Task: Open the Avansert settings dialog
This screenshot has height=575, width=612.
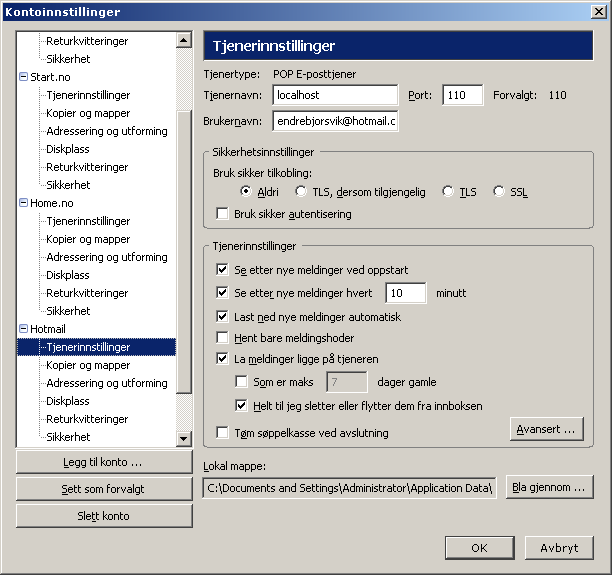Action: (x=546, y=429)
